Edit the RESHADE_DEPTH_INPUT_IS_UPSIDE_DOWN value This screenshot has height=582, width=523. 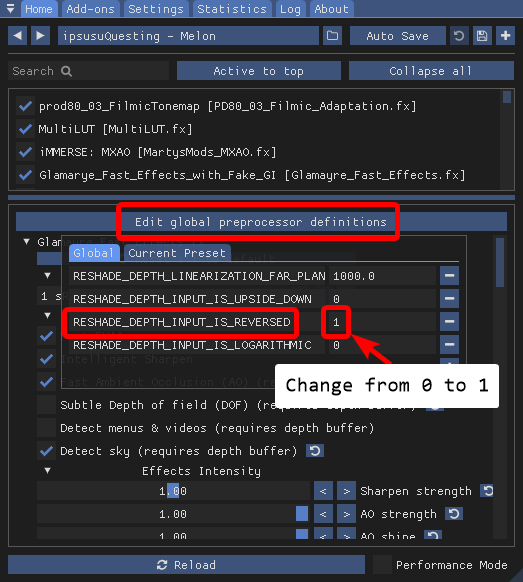pos(382,299)
